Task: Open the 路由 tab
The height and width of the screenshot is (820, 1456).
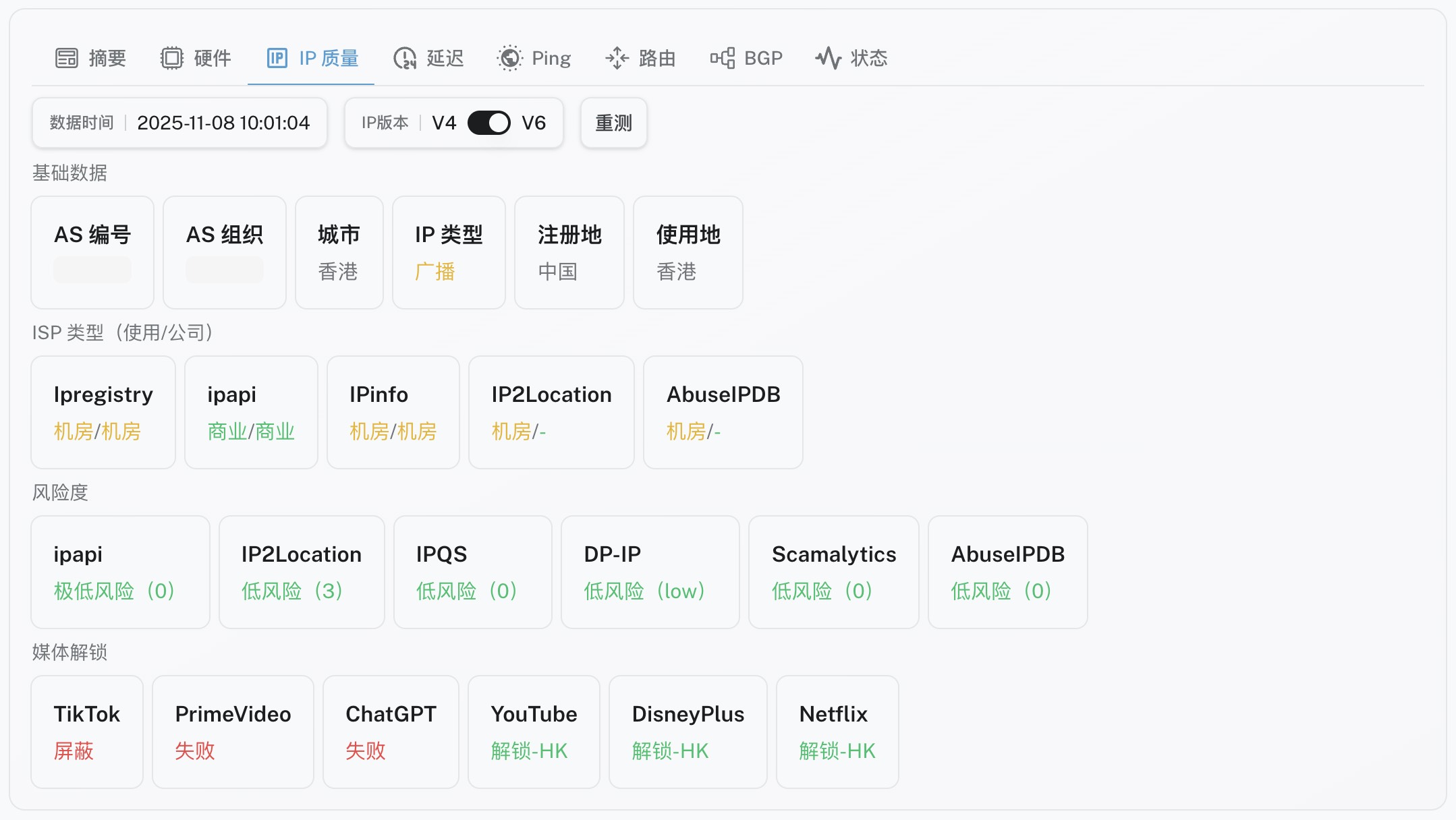Action: click(656, 58)
